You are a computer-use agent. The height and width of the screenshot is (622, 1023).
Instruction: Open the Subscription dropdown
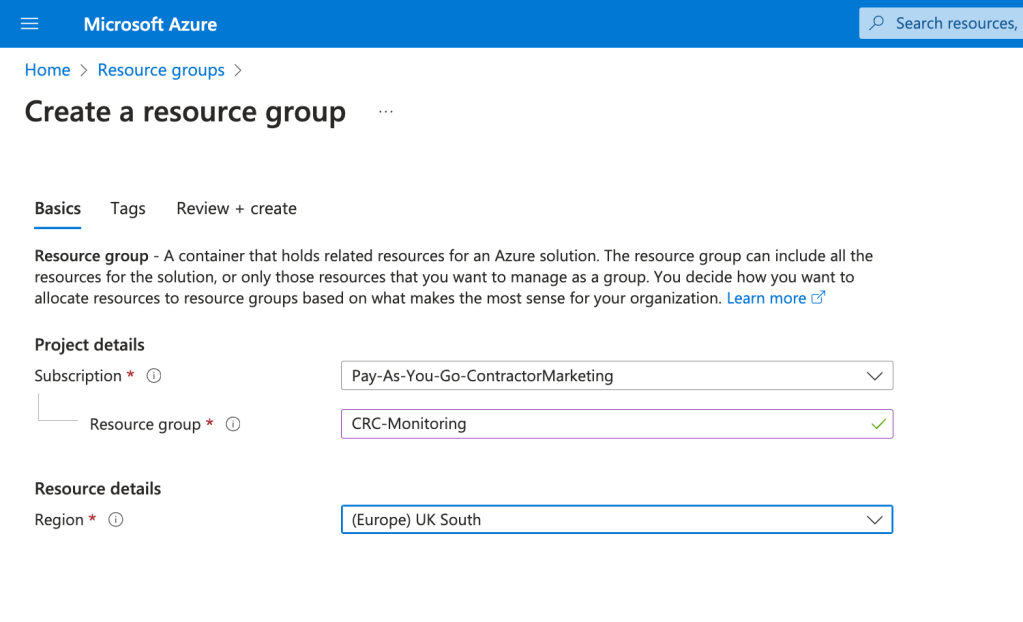[x=617, y=376]
